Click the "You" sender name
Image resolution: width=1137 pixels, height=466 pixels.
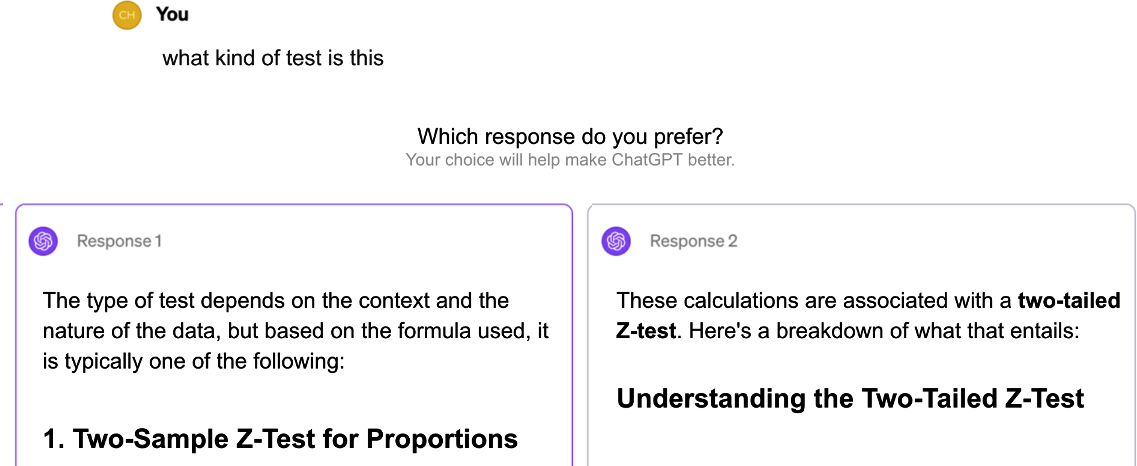tap(172, 15)
